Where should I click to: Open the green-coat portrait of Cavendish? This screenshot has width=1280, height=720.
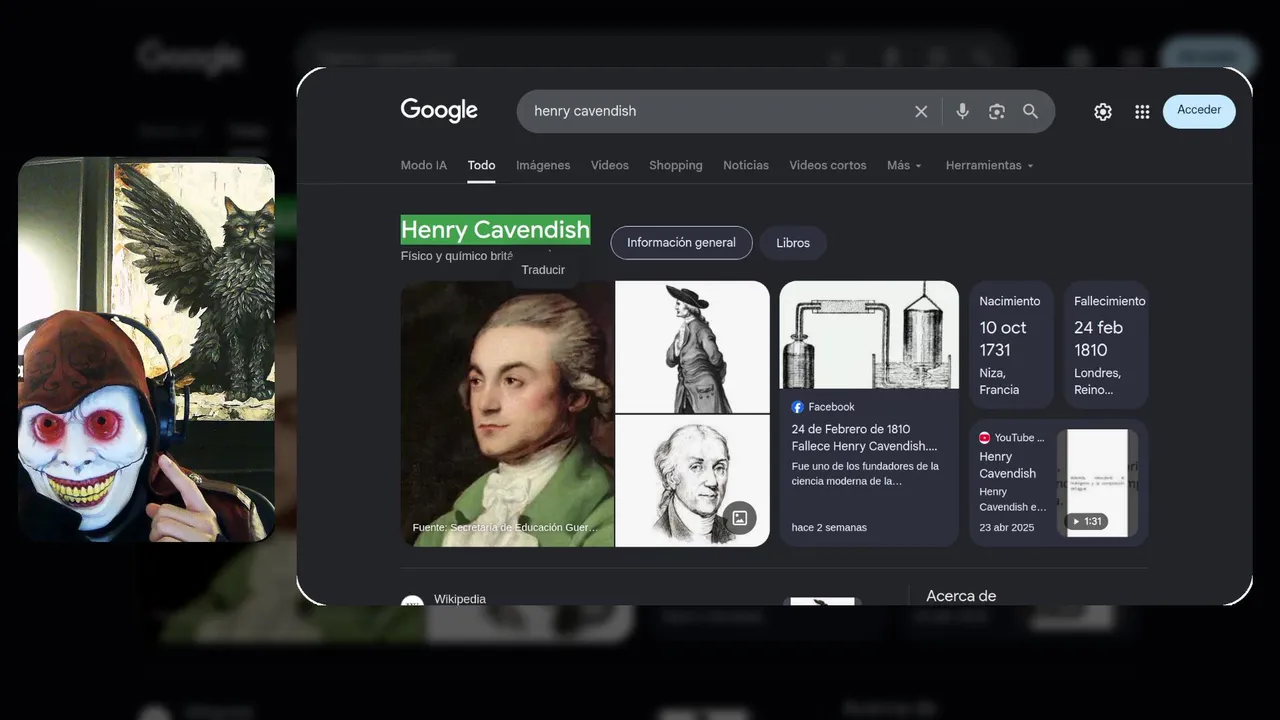tap(507, 414)
